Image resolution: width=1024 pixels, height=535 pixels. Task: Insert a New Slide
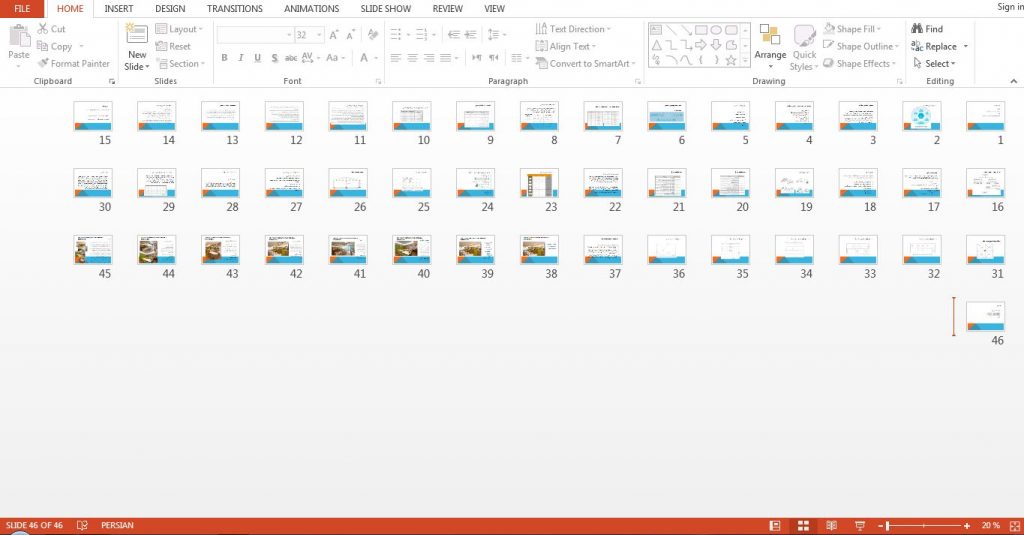[x=137, y=47]
